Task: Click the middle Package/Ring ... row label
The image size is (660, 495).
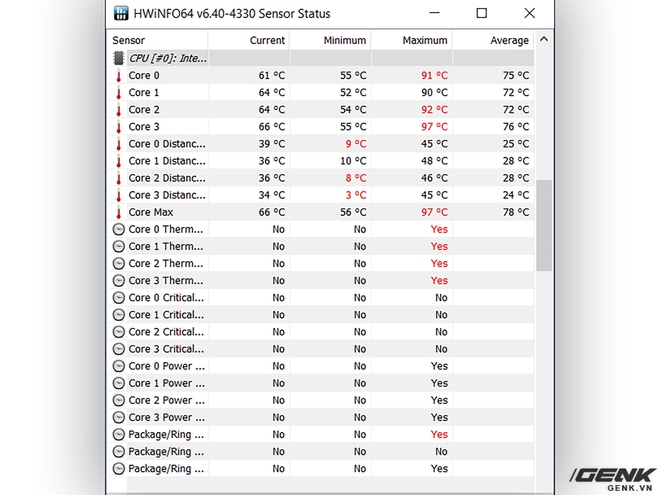Action: [166, 452]
